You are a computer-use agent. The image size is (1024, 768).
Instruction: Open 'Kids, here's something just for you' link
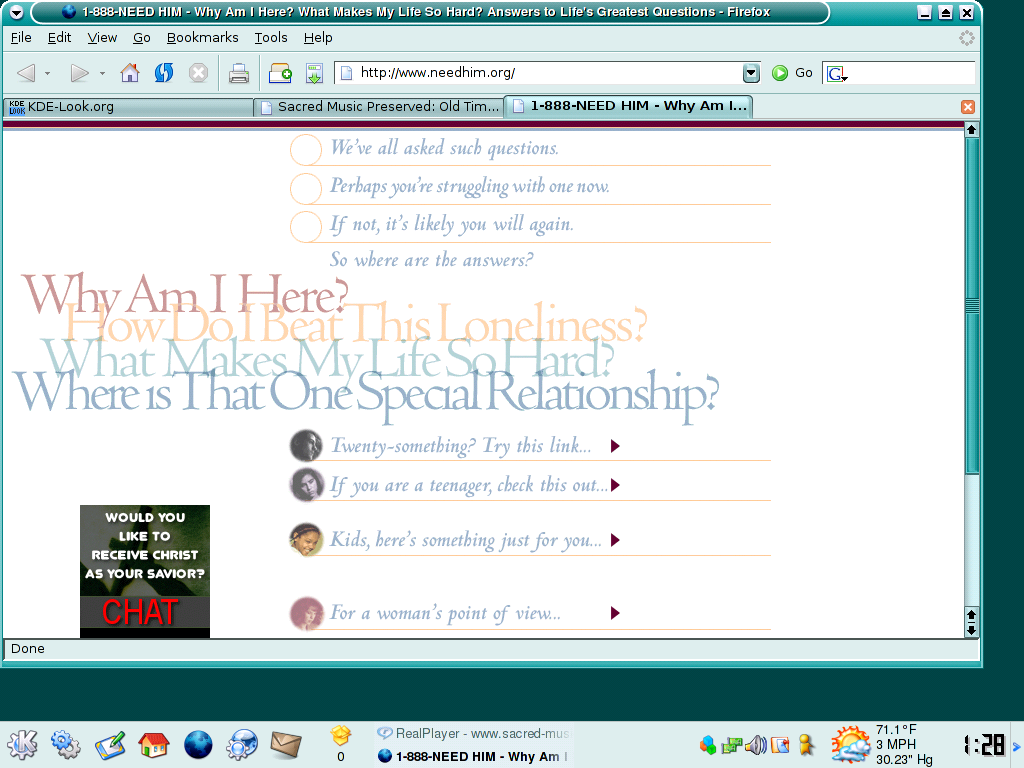click(466, 540)
